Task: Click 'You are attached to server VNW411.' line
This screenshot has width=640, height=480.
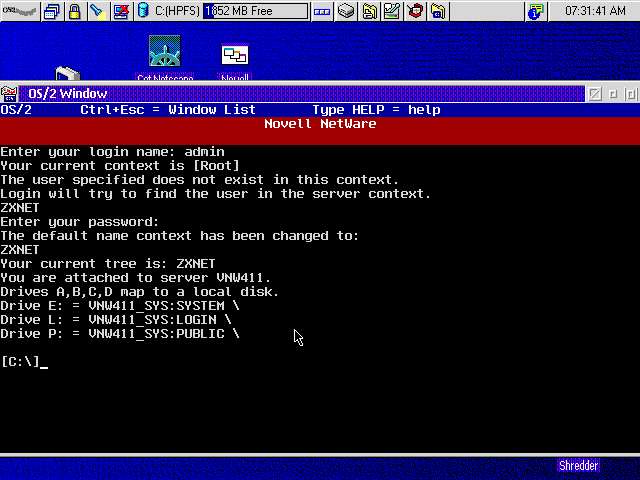Action: (136, 278)
